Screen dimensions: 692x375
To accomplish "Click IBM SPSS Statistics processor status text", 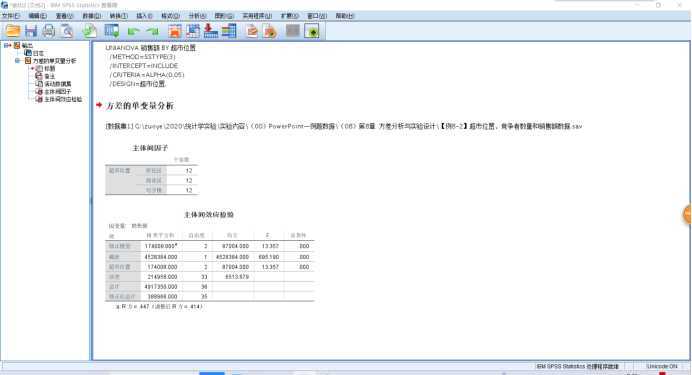I will click(577, 367).
